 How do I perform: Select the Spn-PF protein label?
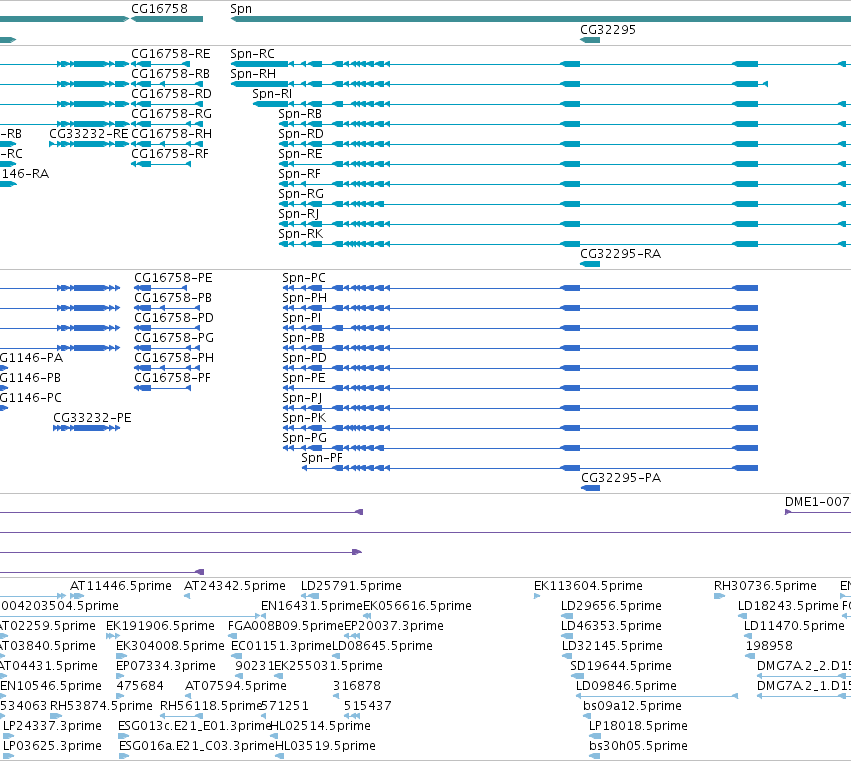(x=322, y=458)
